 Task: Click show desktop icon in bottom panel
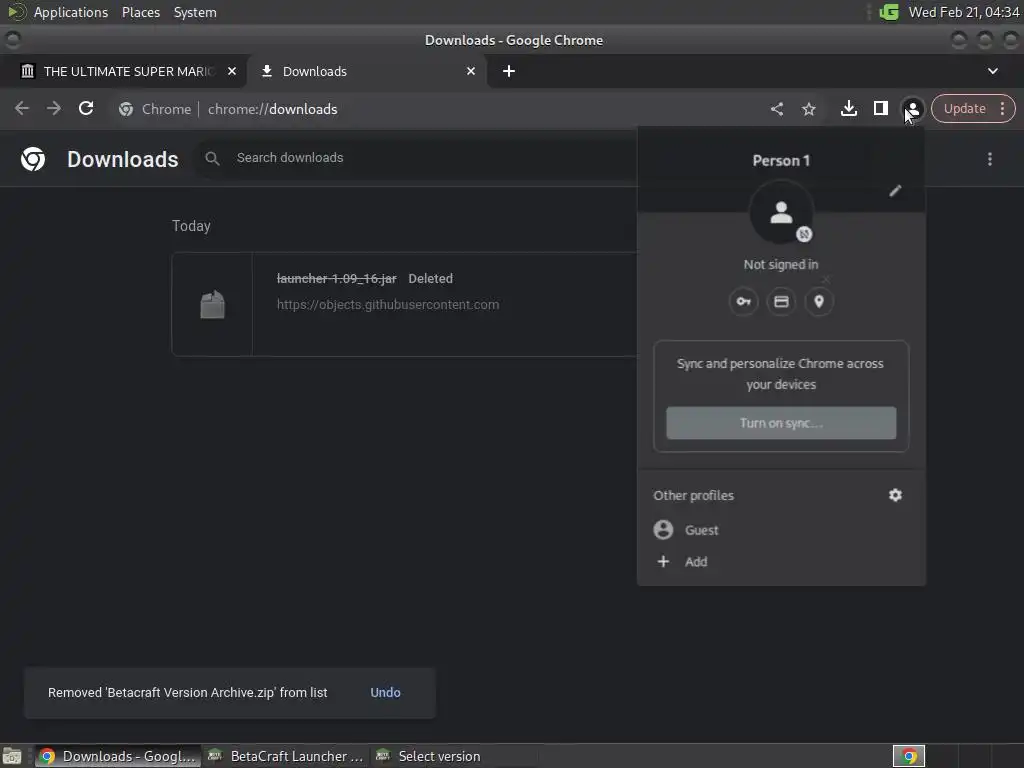11,756
